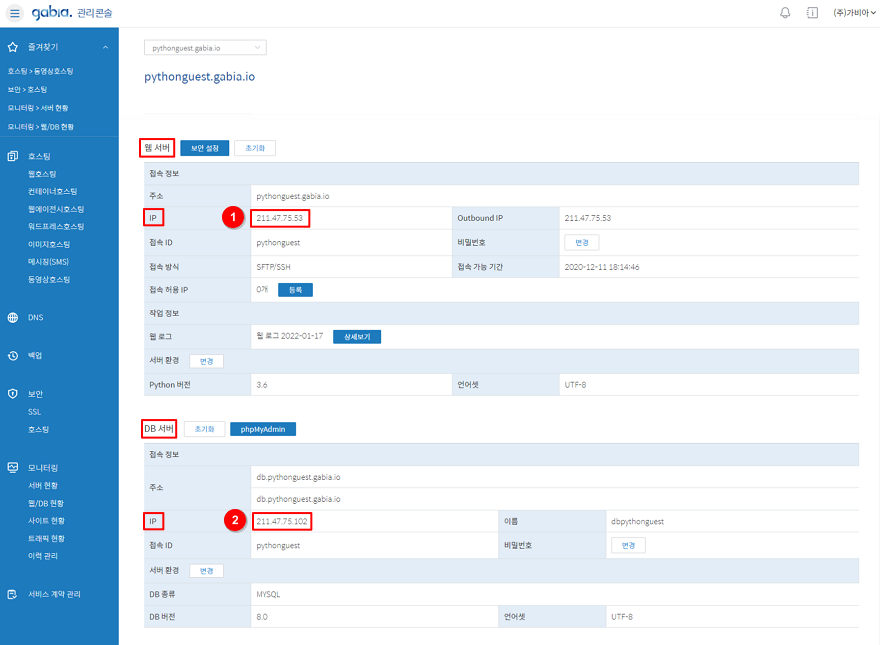Click the 접속 방식 value SFTP/SSH

[273, 267]
